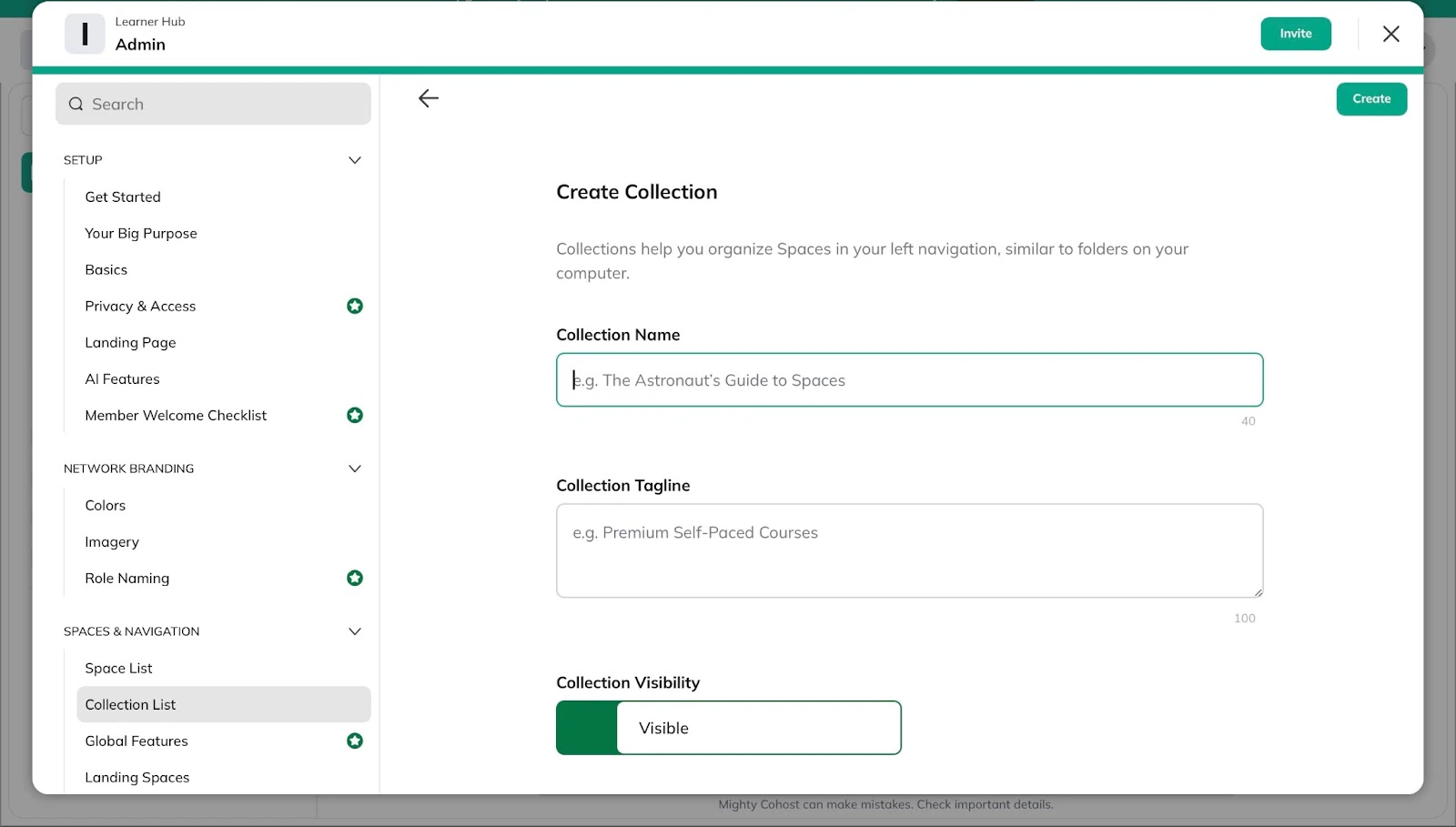1456x827 pixels.
Task: Focus the Collection Name input field
Action: click(x=909, y=379)
